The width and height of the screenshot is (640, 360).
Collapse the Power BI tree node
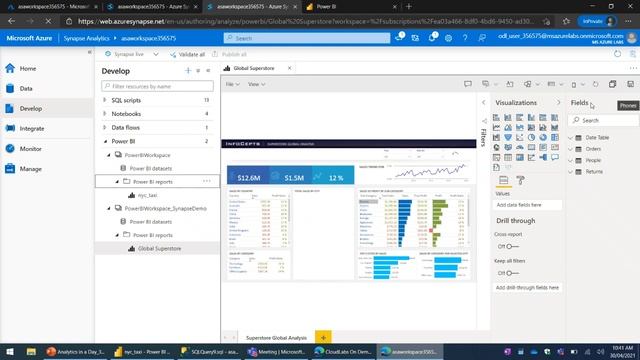(x=105, y=141)
